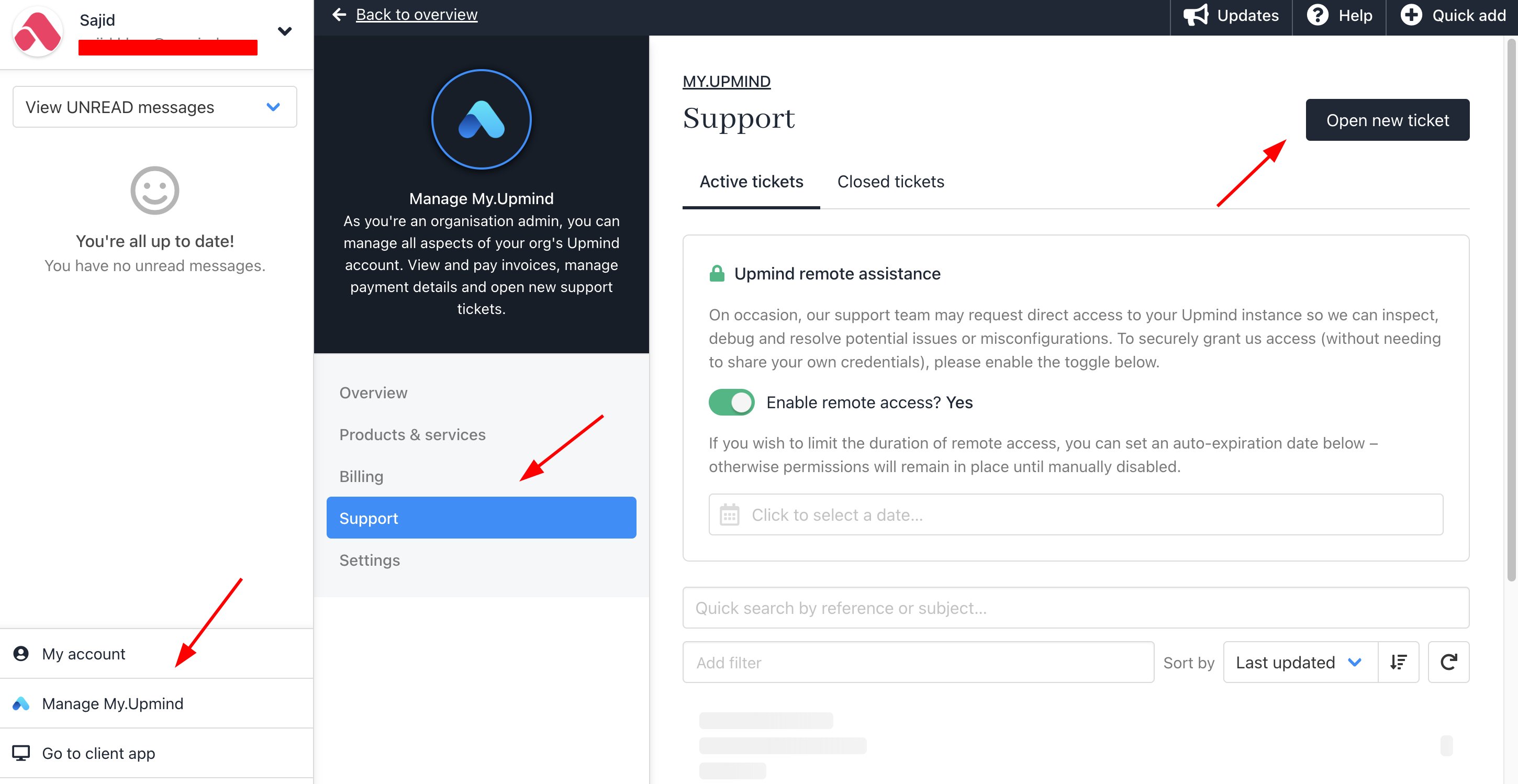The image size is (1518, 784).
Task: Open the MY.UPMIND breadcrumb link
Action: click(726, 81)
